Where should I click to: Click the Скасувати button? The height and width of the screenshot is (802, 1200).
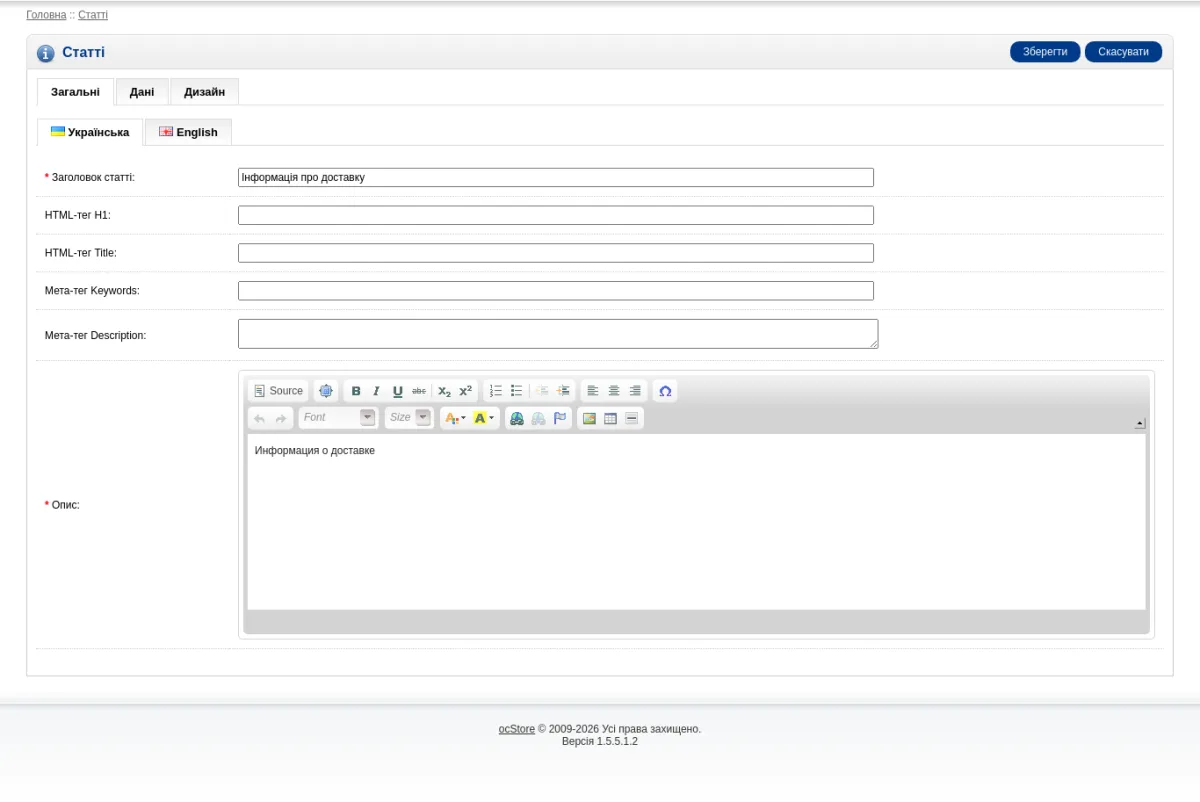tap(1123, 52)
